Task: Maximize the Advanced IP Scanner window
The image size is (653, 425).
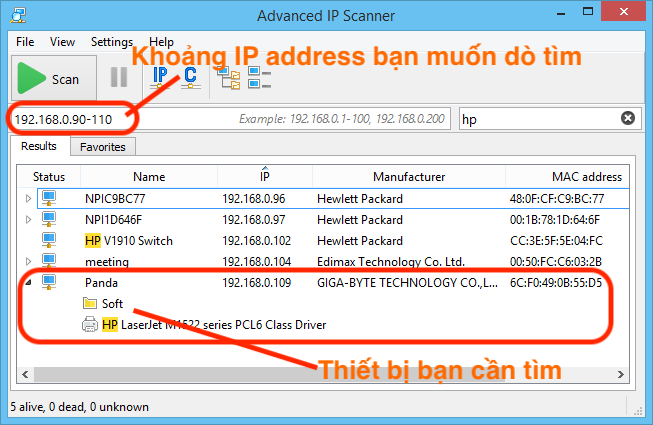Action: point(588,12)
